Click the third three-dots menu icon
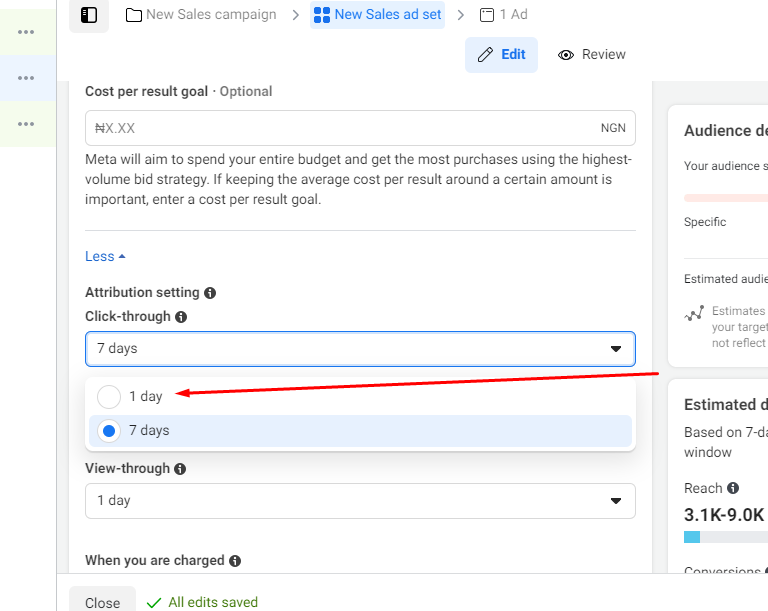The image size is (768, 611). coord(26,124)
